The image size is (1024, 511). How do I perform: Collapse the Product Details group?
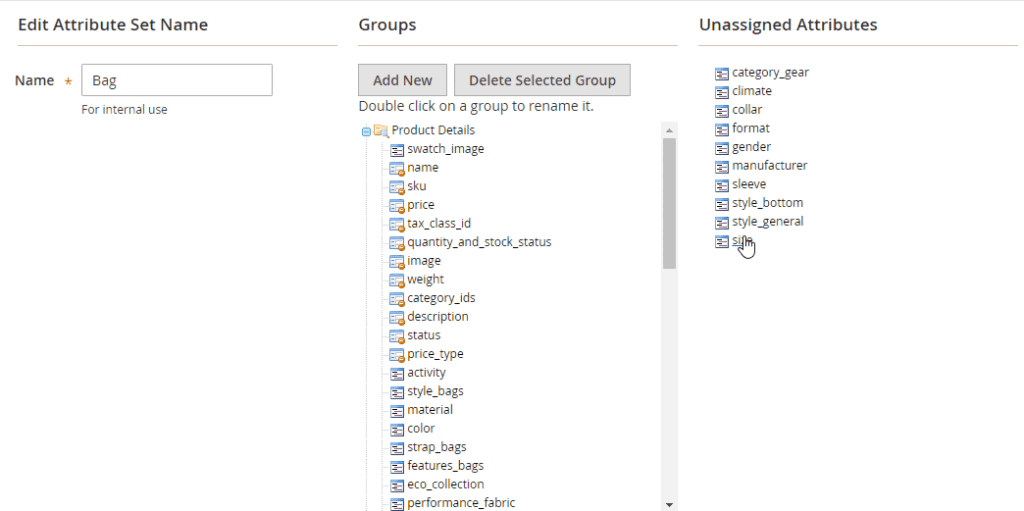[366, 131]
